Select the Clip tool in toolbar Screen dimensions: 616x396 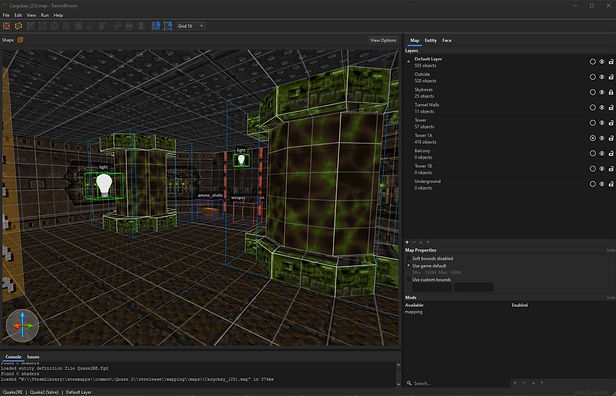click(31, 26)
